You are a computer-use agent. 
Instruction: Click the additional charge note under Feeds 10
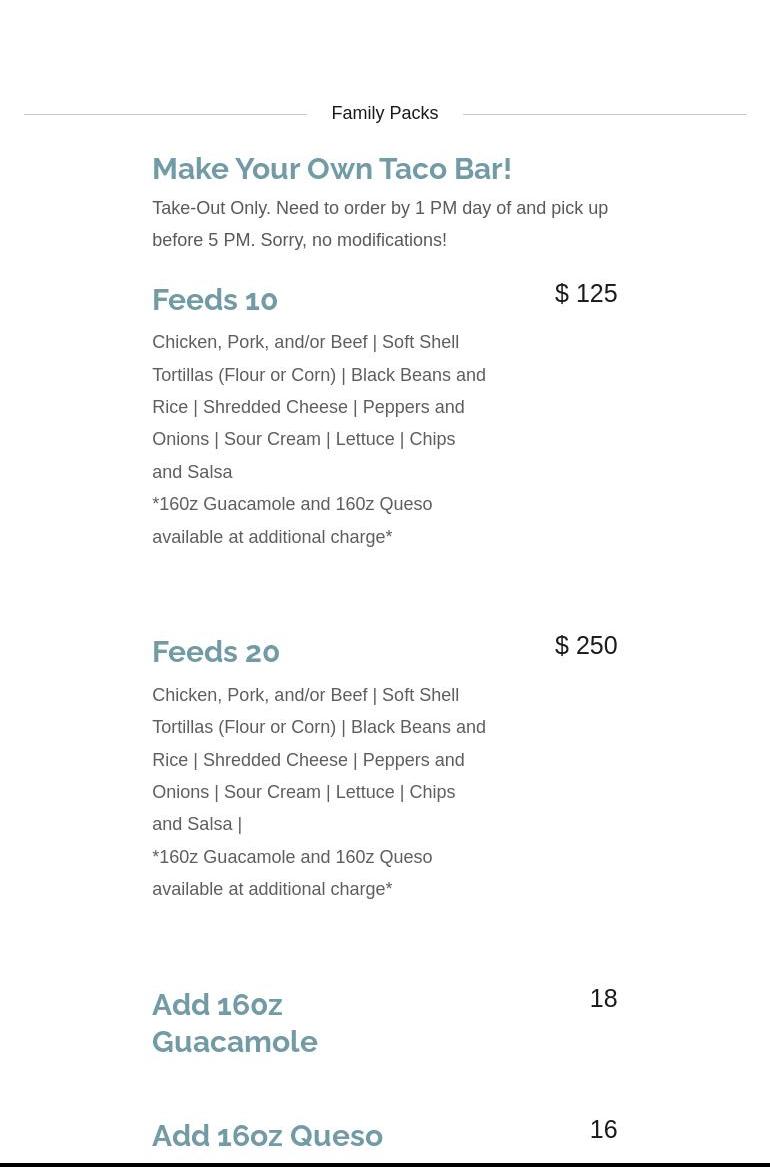291,520
